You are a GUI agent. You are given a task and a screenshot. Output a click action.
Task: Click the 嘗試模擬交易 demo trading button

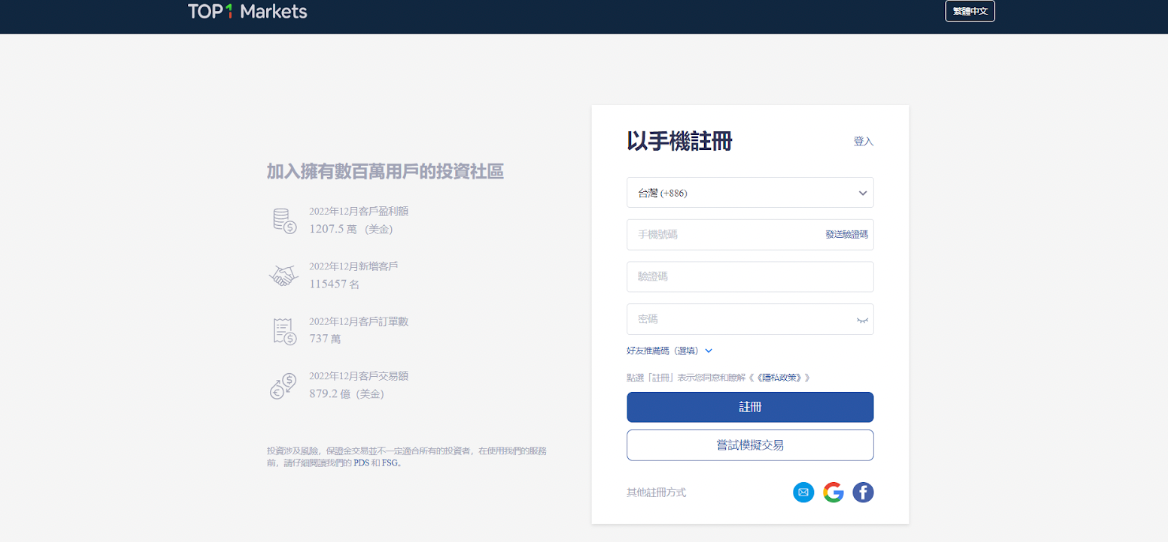750,445
